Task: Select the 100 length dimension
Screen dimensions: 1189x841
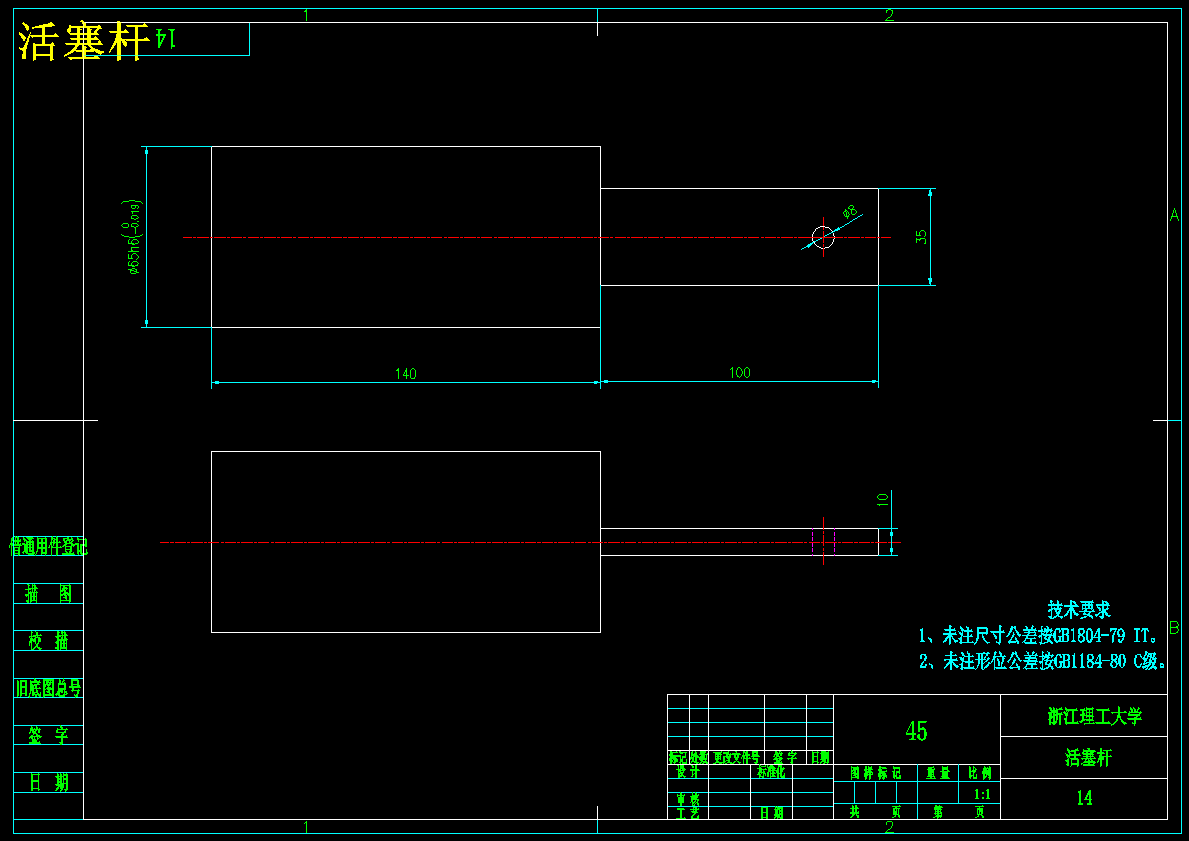Action: tap(739, 372)
